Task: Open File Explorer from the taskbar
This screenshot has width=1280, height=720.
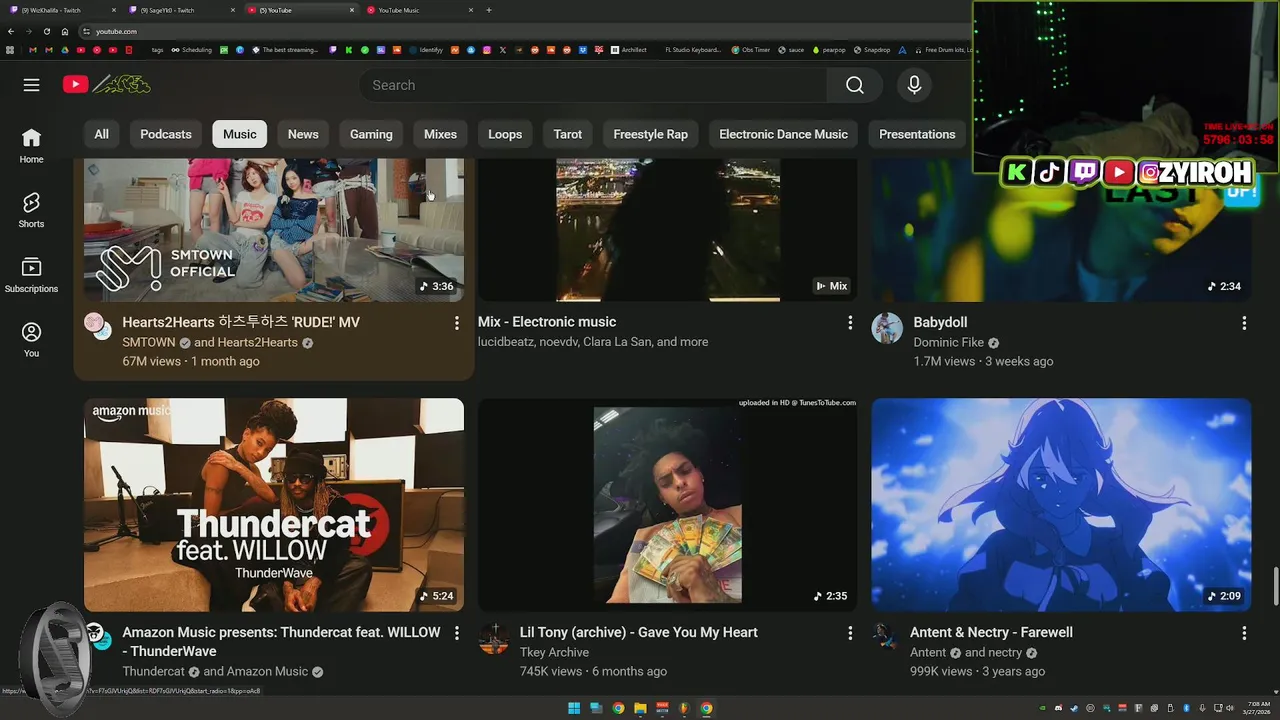Action: (x=640, y=708)
